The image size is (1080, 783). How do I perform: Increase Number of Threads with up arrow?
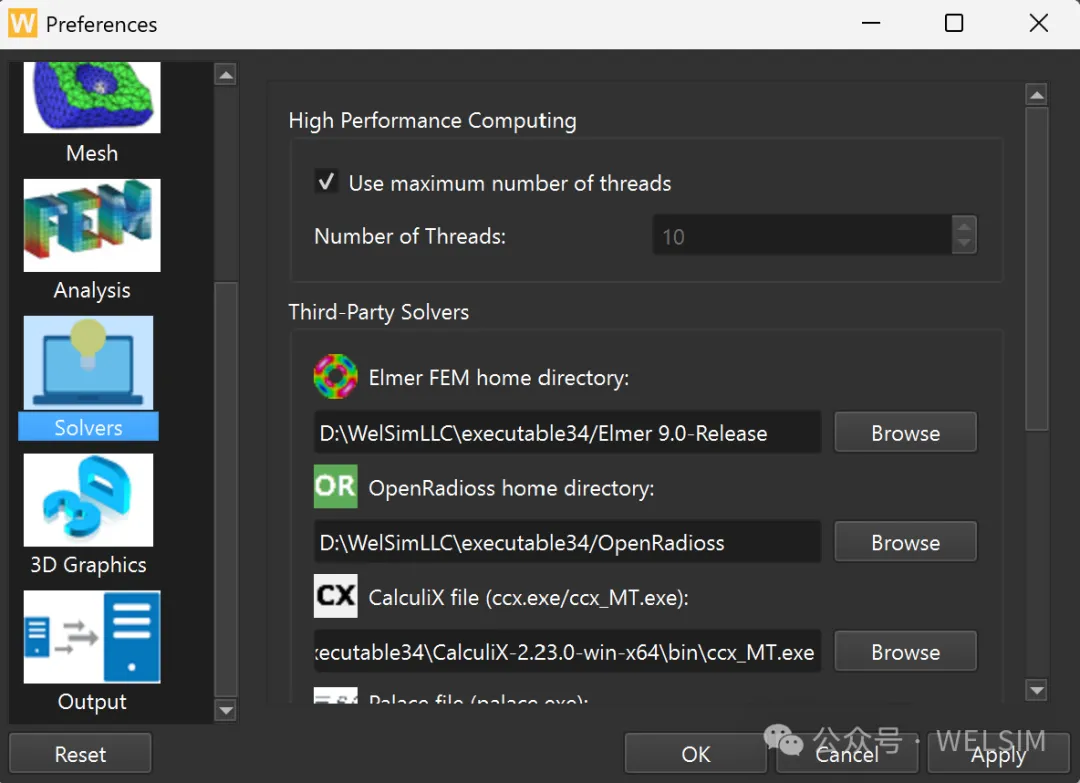pyautogui.click(x=964, y=225)
